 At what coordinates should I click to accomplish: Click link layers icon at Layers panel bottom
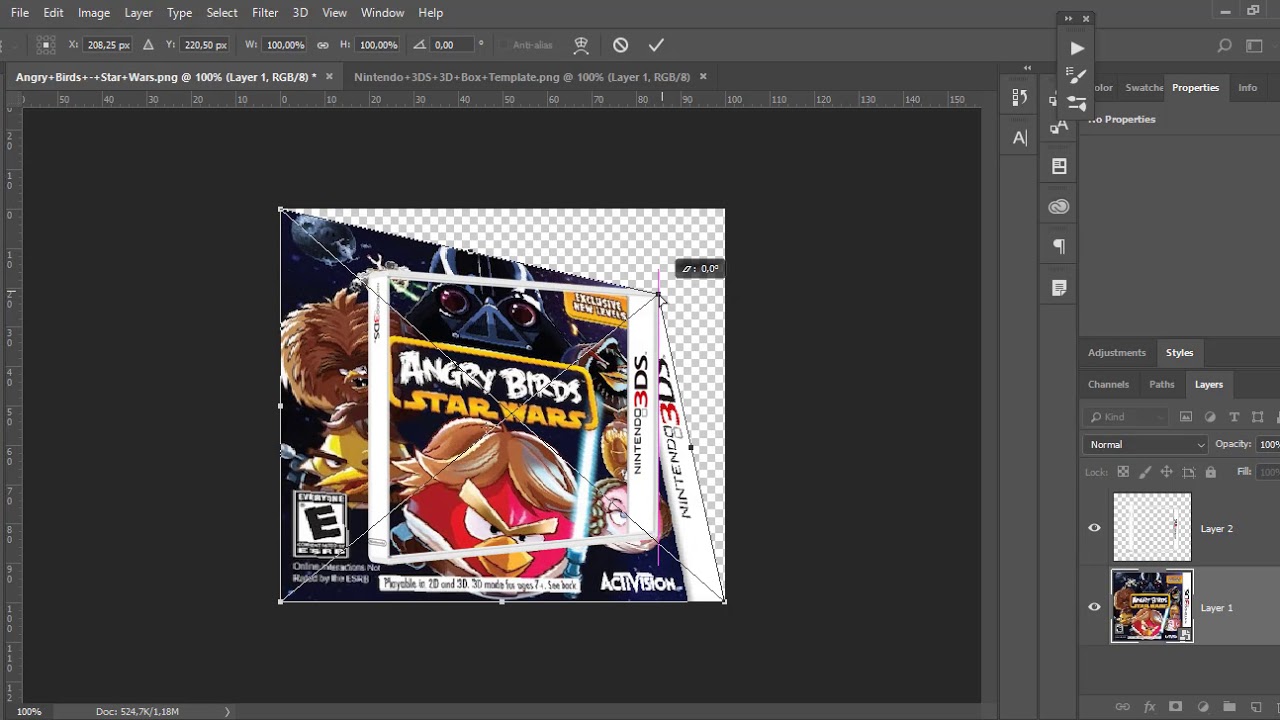1123,707
